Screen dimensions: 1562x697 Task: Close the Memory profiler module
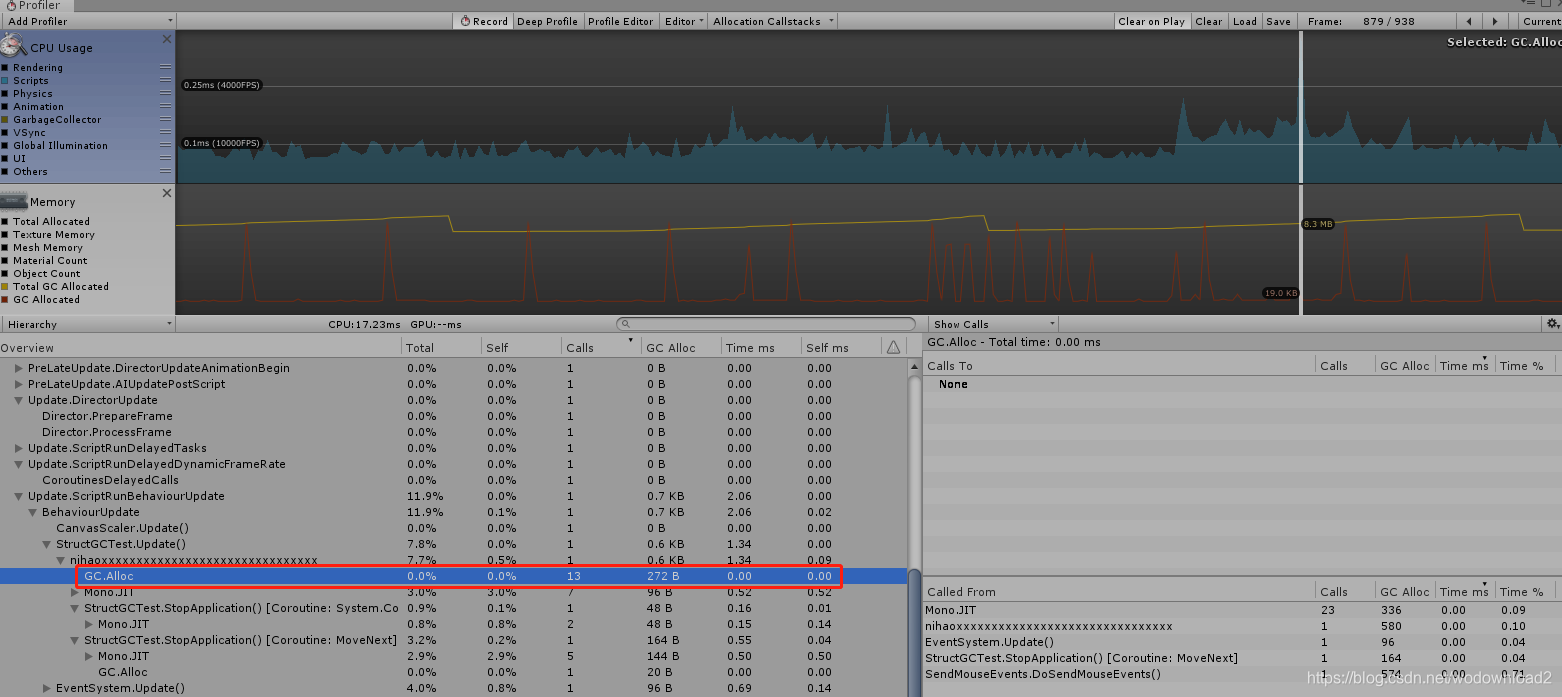click(x=167, y=193)
